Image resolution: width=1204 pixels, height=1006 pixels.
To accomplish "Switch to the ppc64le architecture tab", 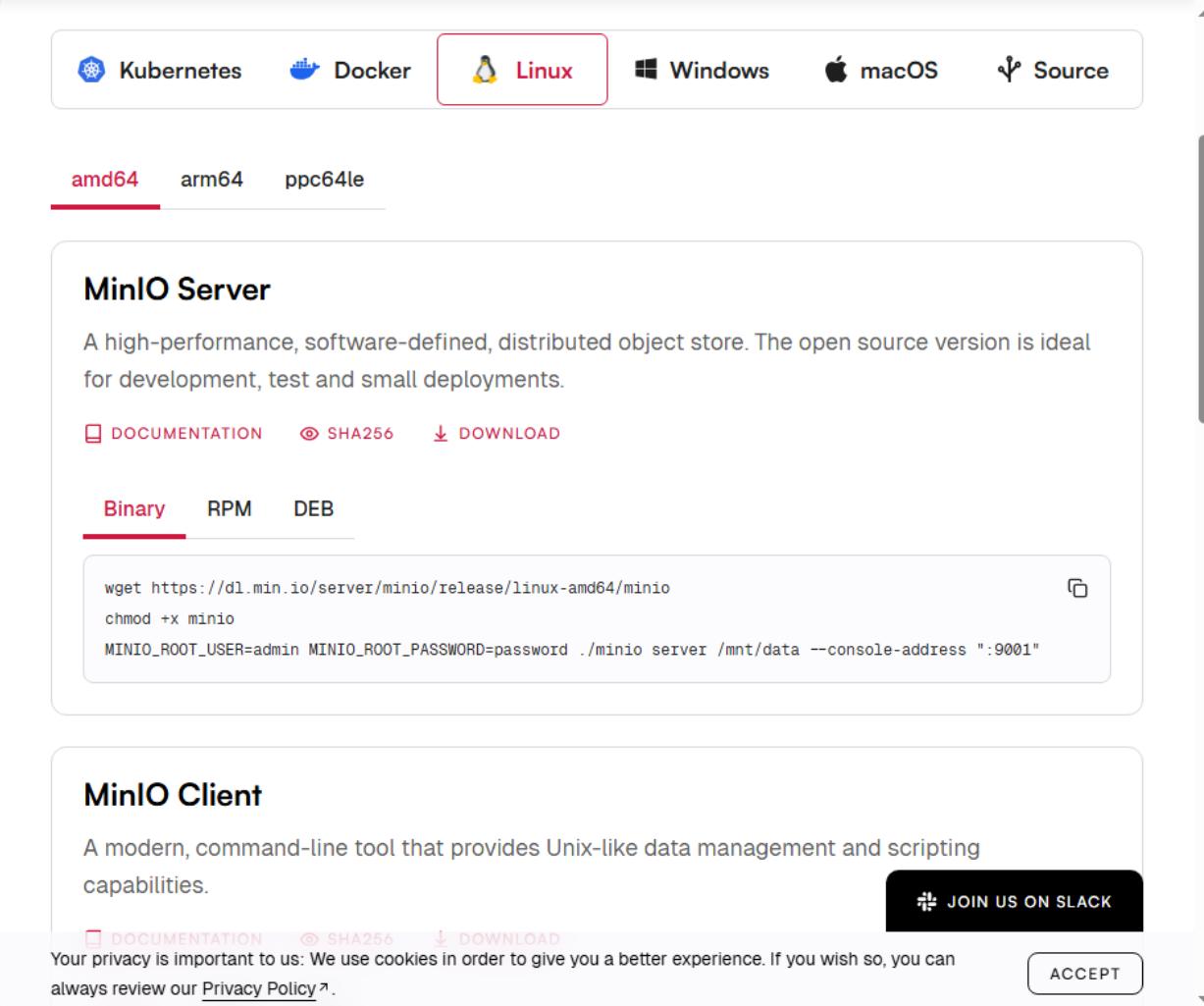I will (325, 180).
